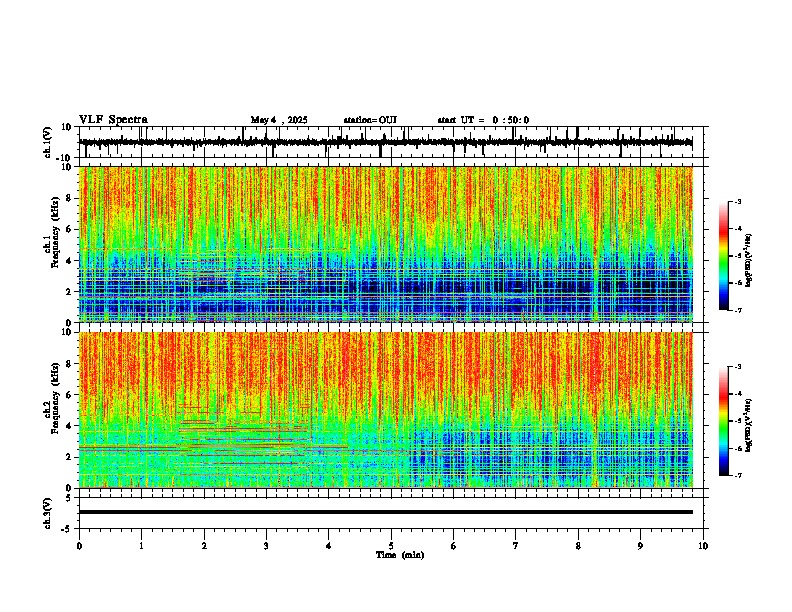Click the ch.2 "Frequency (kHz)" axis label
This screenshot has height=612, width=792.
point(55,398)
